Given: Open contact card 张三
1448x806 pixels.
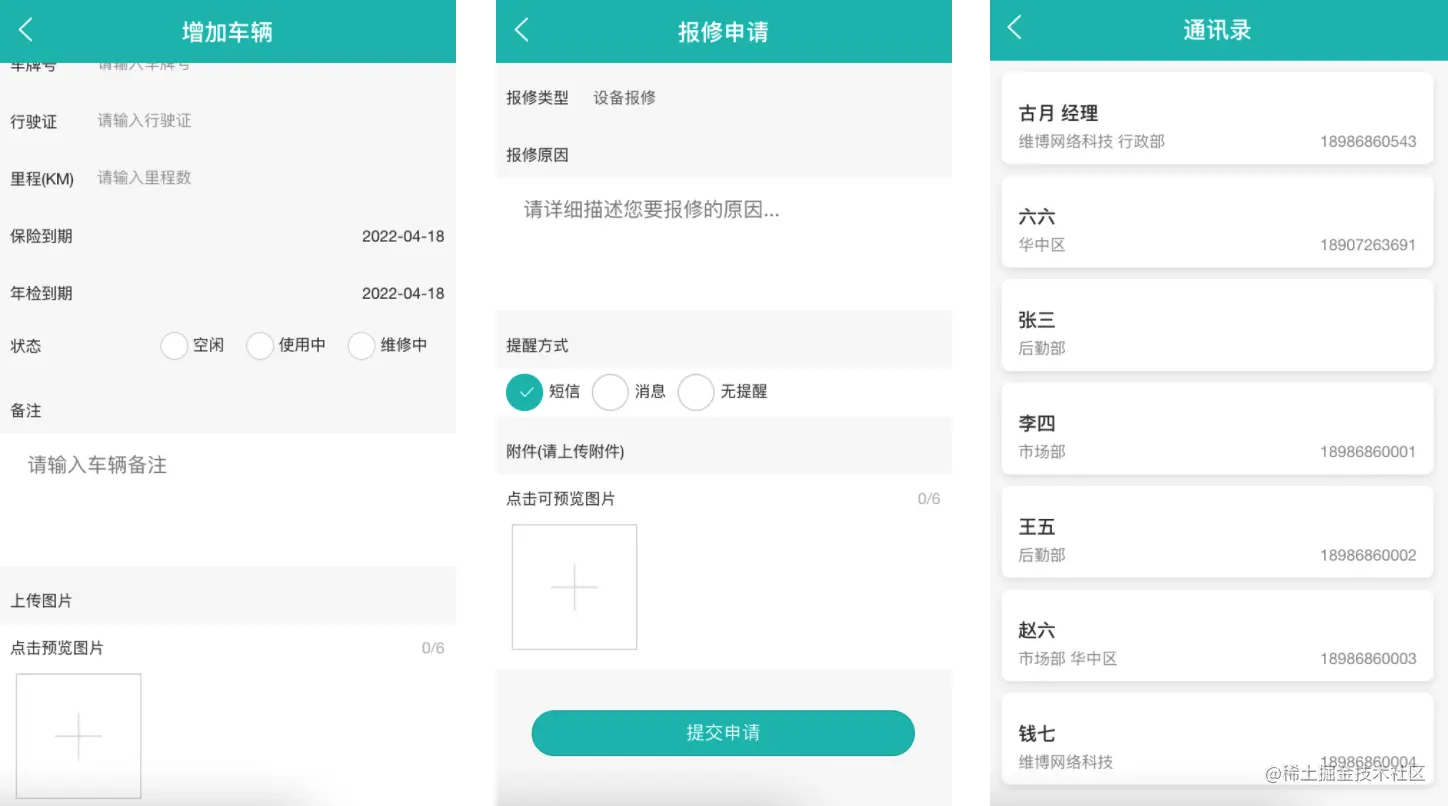Looking at the screenshot, I should coord(1217,325).
